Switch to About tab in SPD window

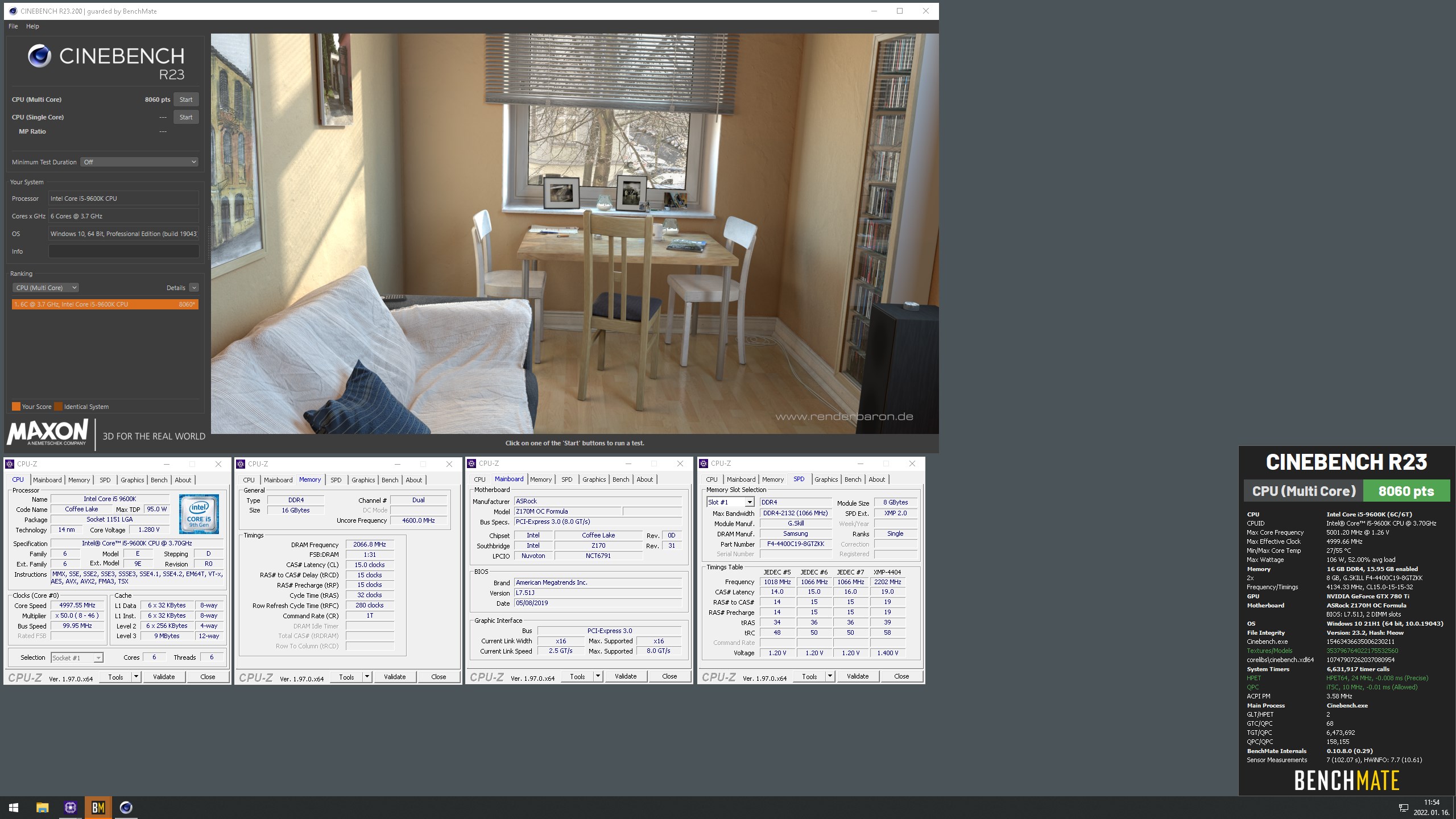(x=876, y=479)
